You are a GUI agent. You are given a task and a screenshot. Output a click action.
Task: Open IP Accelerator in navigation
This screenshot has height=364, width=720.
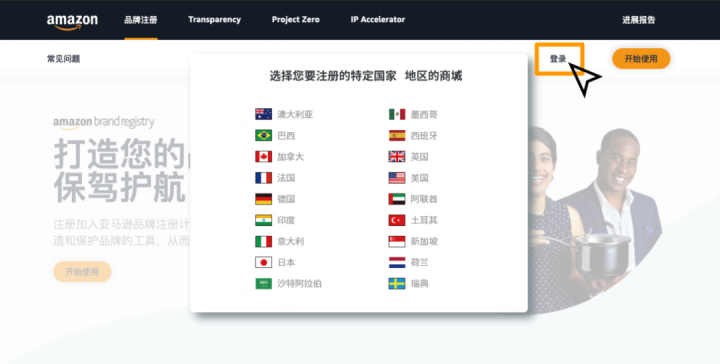[x=378, y=20]
